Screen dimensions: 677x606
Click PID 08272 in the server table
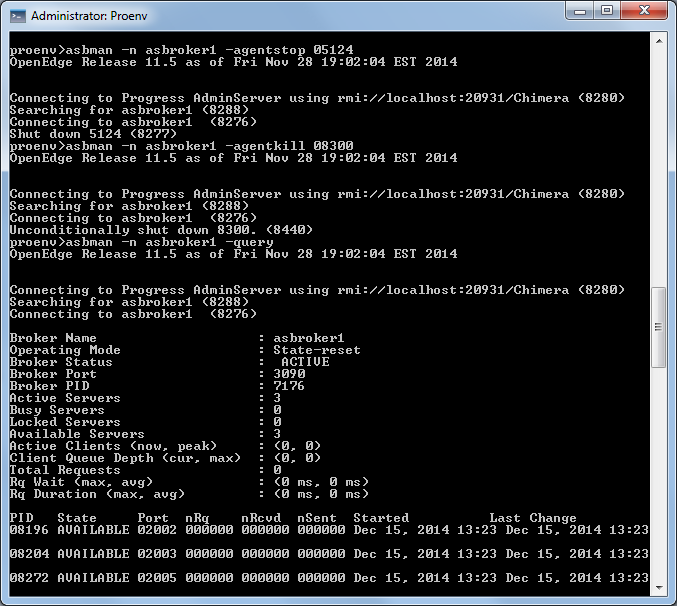(29, 578)
